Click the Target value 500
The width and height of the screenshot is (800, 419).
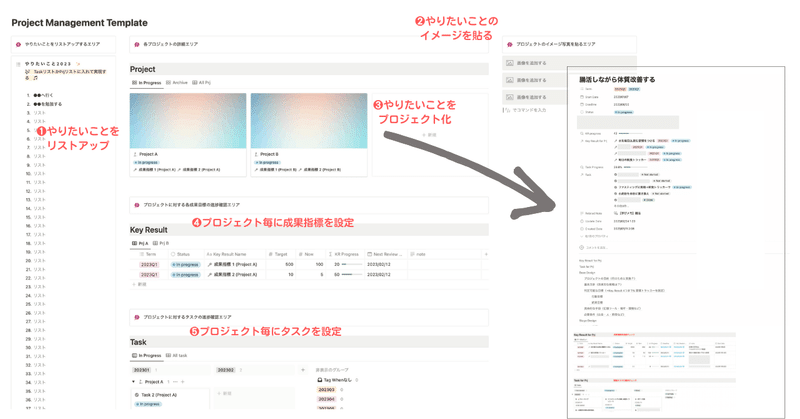289,265
